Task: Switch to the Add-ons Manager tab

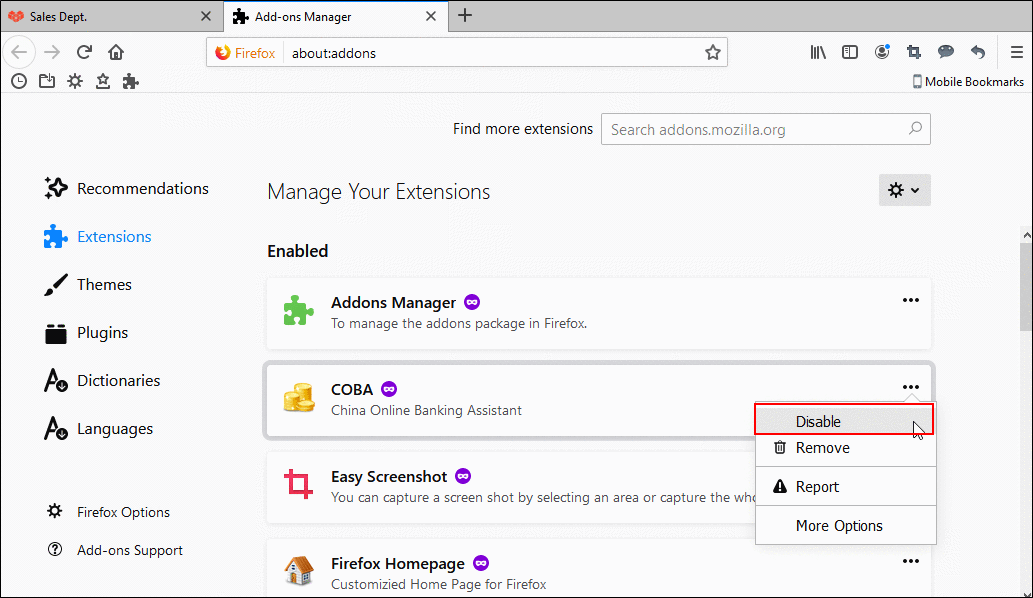Action: click(336, 16)
